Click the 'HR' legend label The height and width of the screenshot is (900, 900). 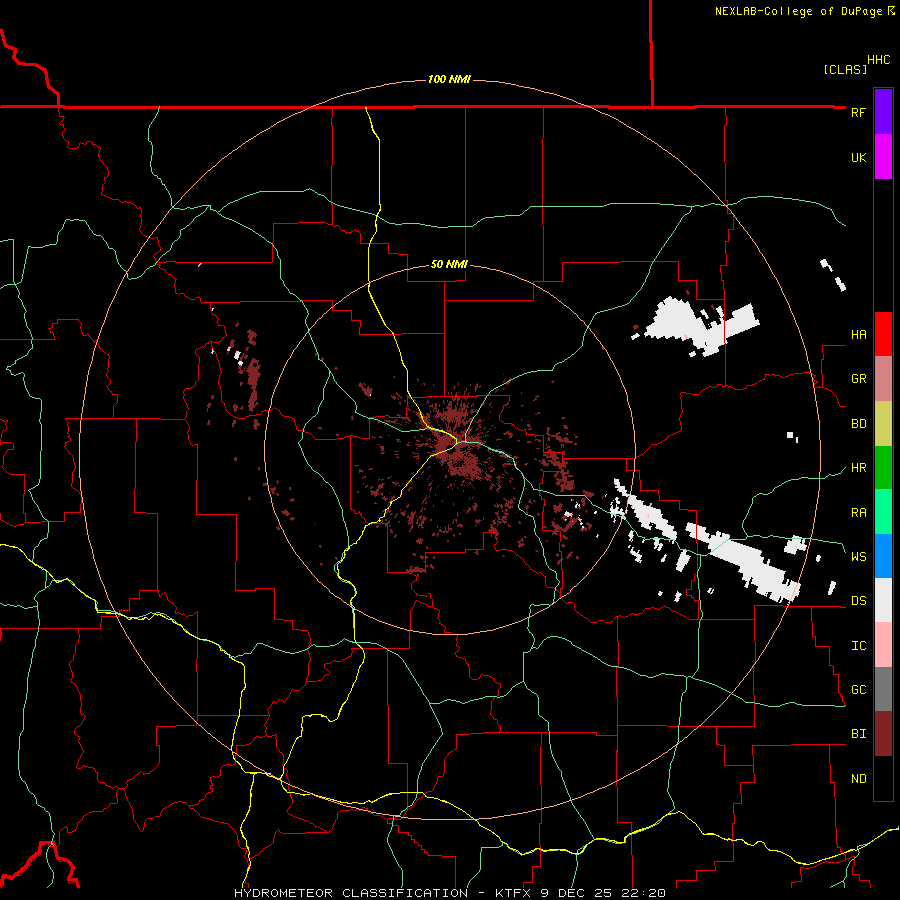click(x=858, y=468)
